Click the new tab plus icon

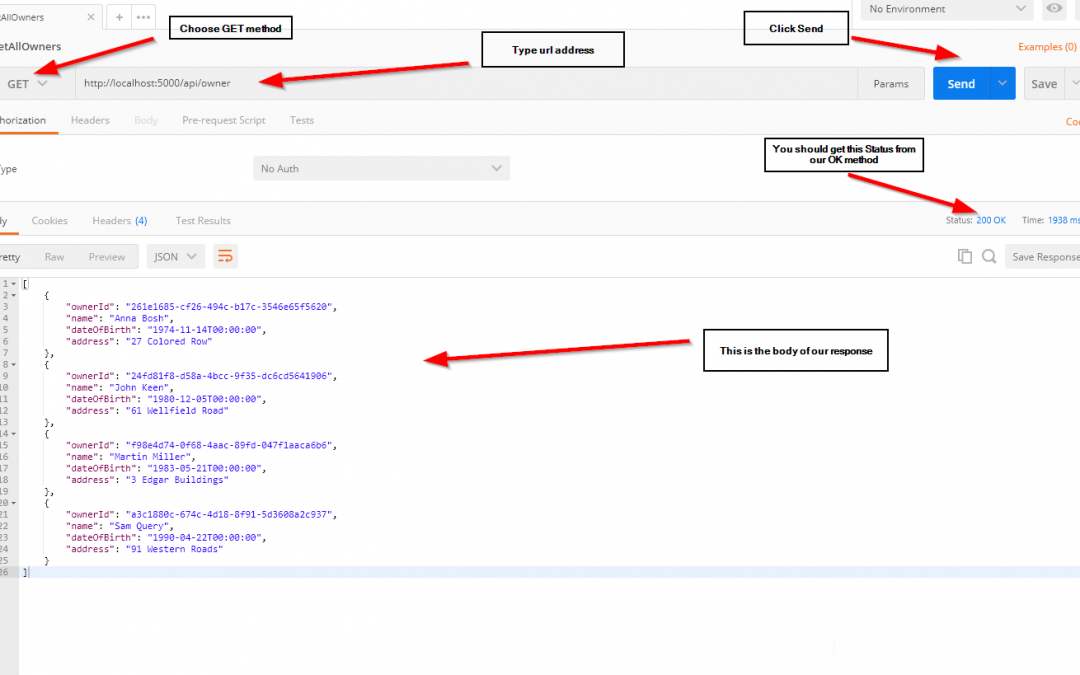click(x=119, y=17)
